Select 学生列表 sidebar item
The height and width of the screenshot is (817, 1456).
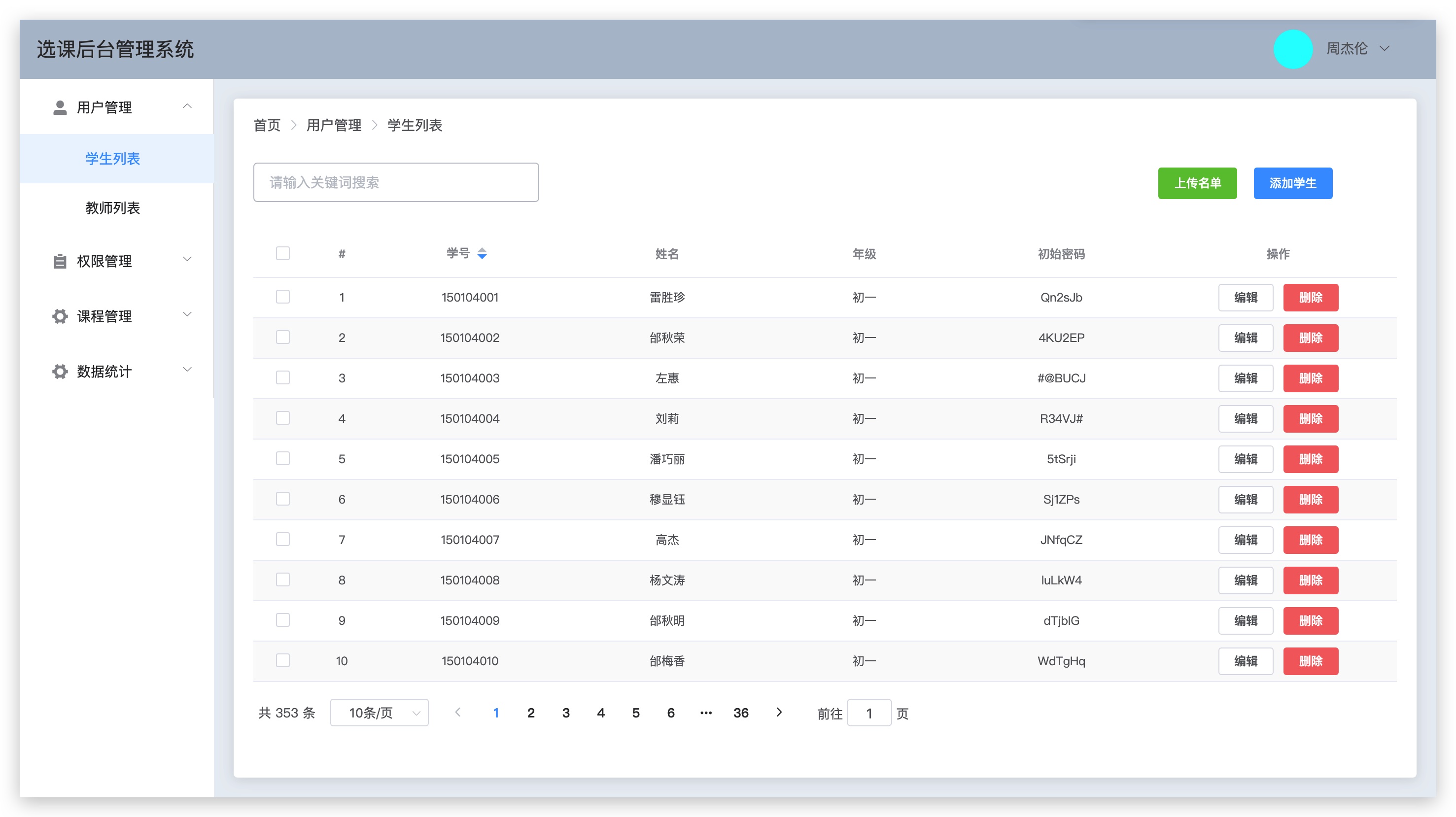point(112,159)
